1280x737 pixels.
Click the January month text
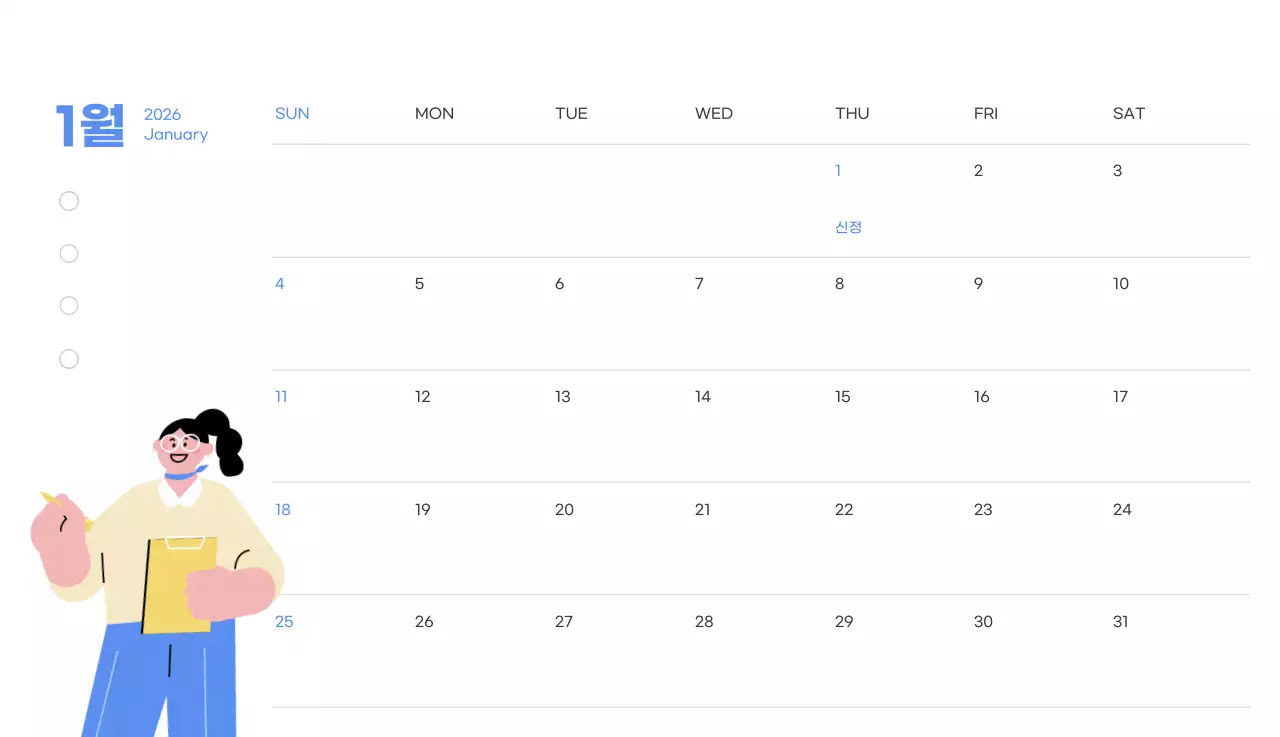(176, 135)
